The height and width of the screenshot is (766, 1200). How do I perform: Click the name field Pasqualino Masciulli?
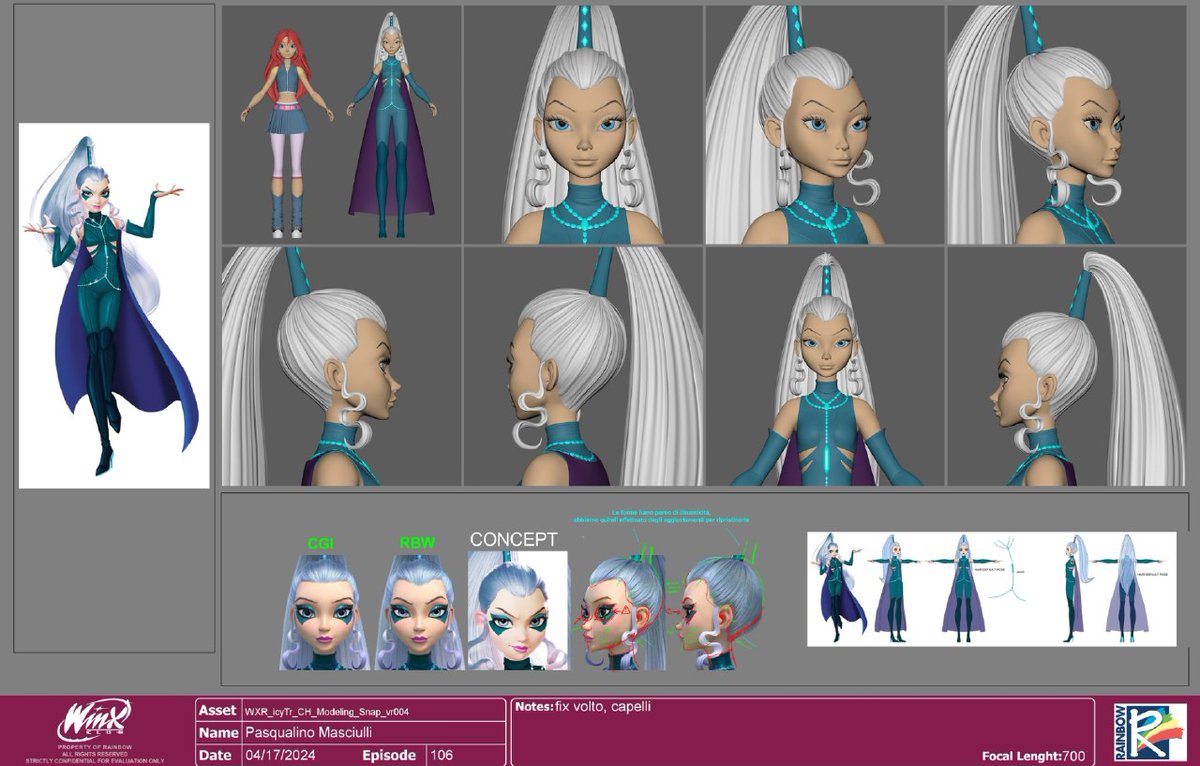pyautogui.click(x=309, y=733)
